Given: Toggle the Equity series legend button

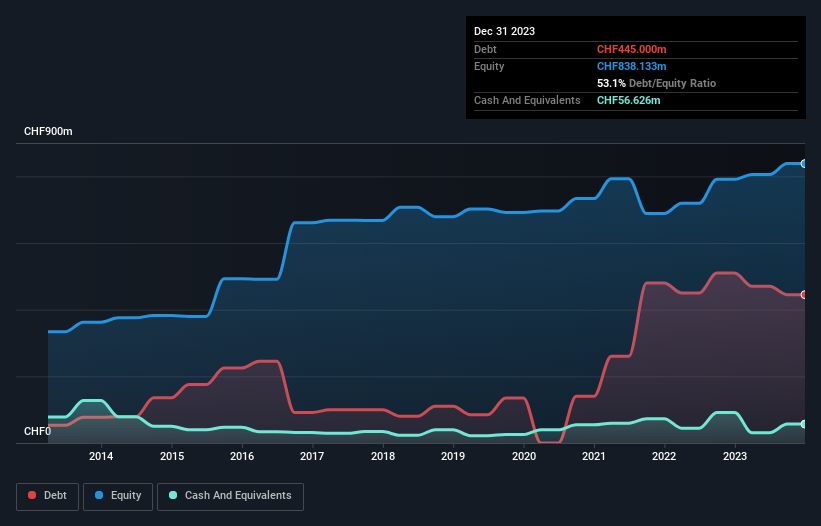Looking at the screenshot, I should 118,496.
